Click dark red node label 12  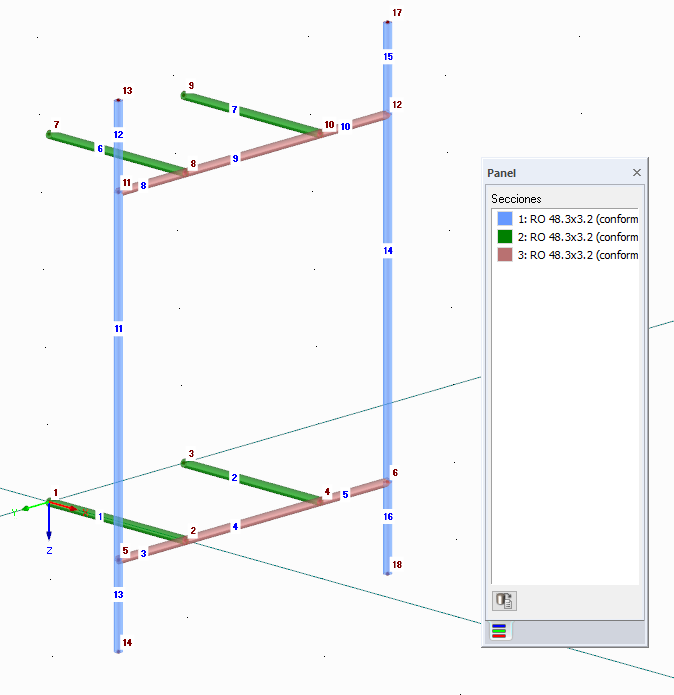click(397, 105)
